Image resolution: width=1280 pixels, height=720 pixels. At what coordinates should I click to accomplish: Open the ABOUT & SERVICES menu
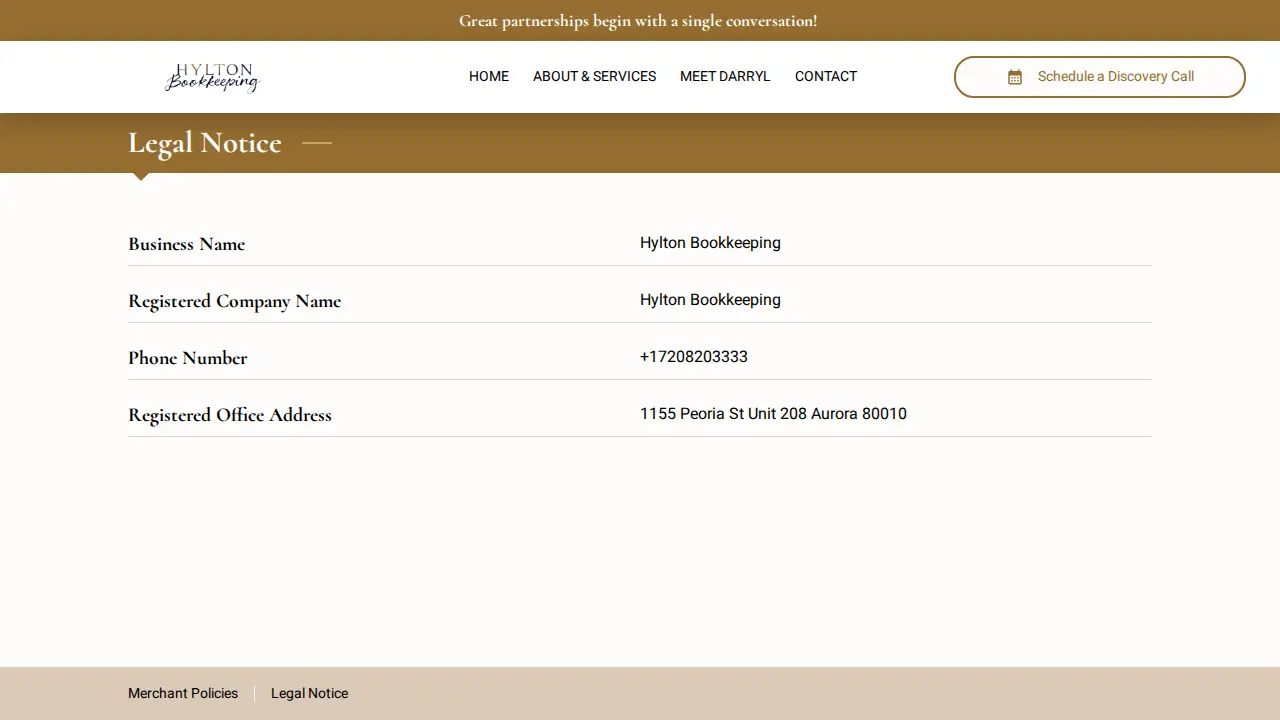[x=594, y=76]
